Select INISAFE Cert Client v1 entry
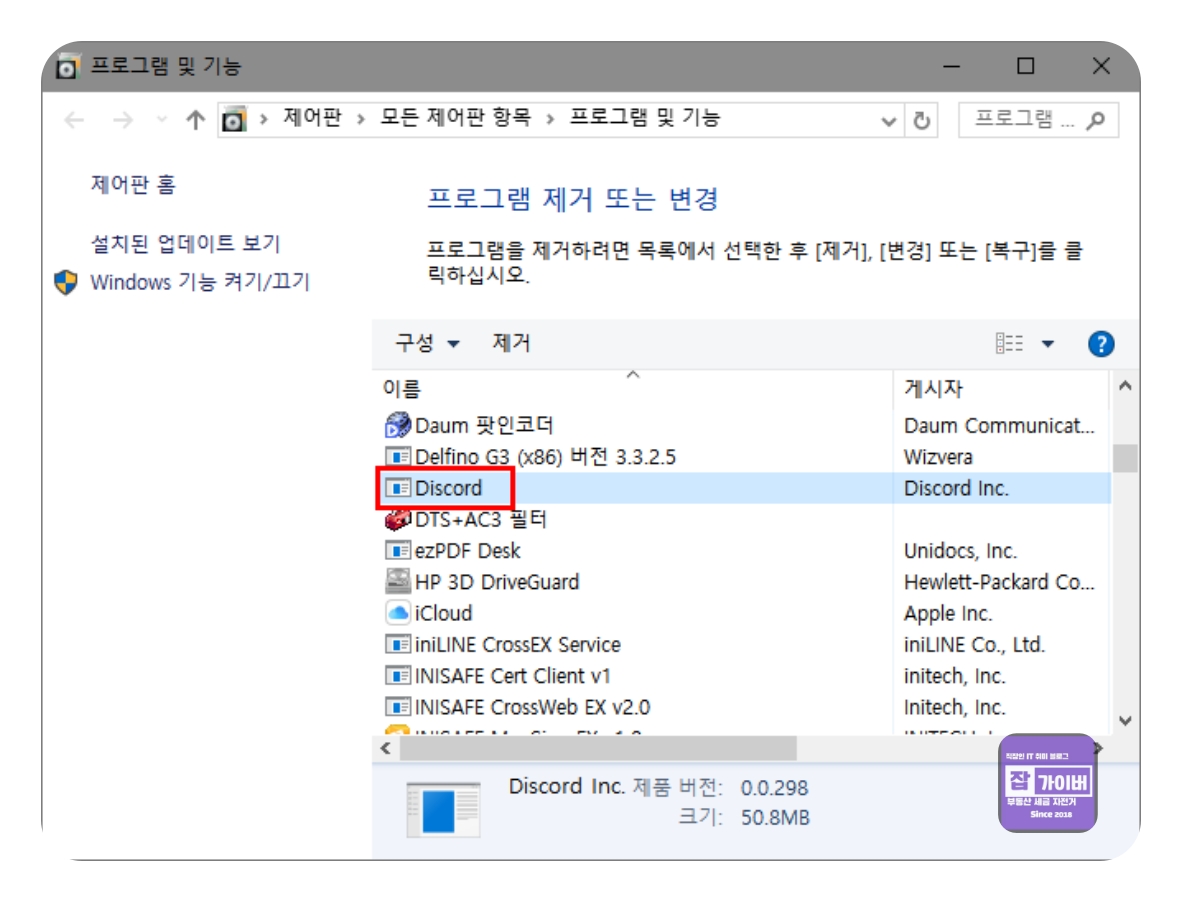The height and width of the screenshot is (902, 1182). click(x=512, y=676)
